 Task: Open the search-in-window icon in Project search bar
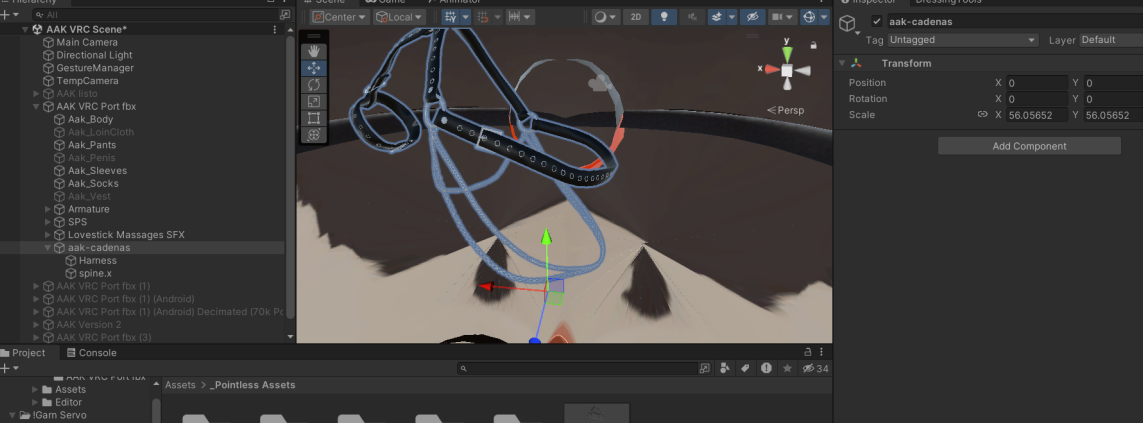pos(705,368)
